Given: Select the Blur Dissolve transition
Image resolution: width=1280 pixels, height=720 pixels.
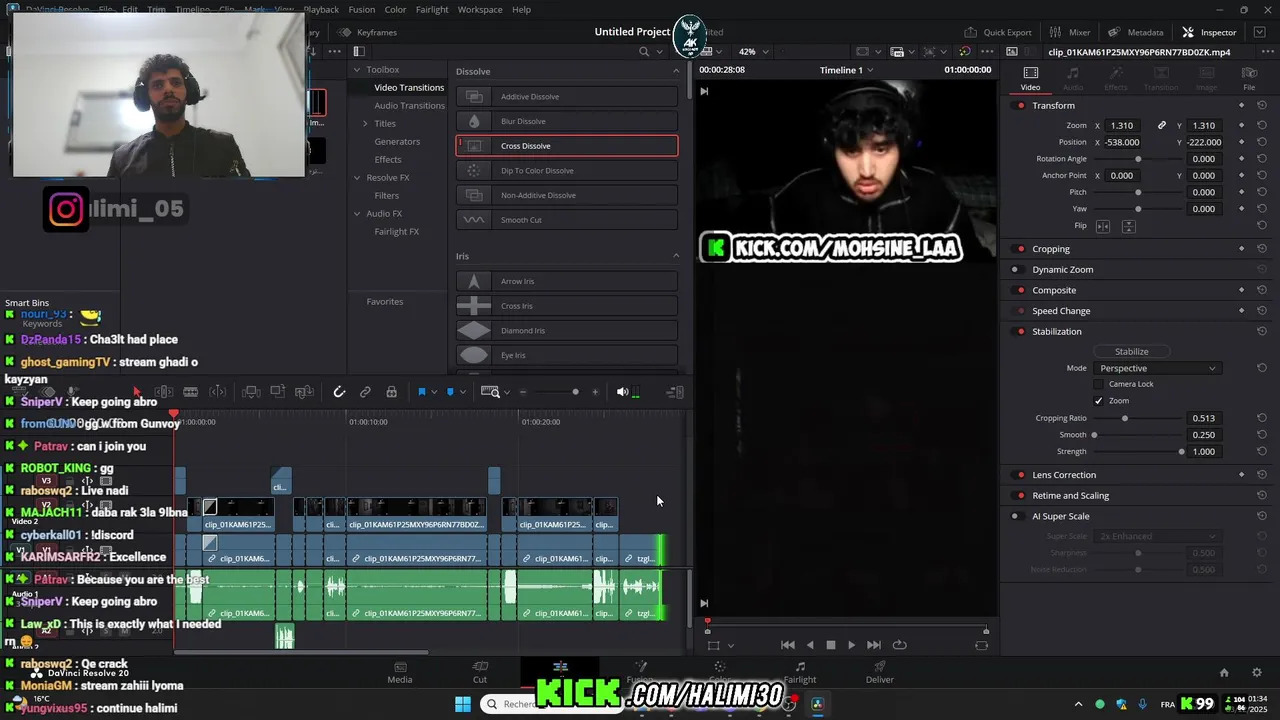Looking at the screenshot, I should 567,121.
